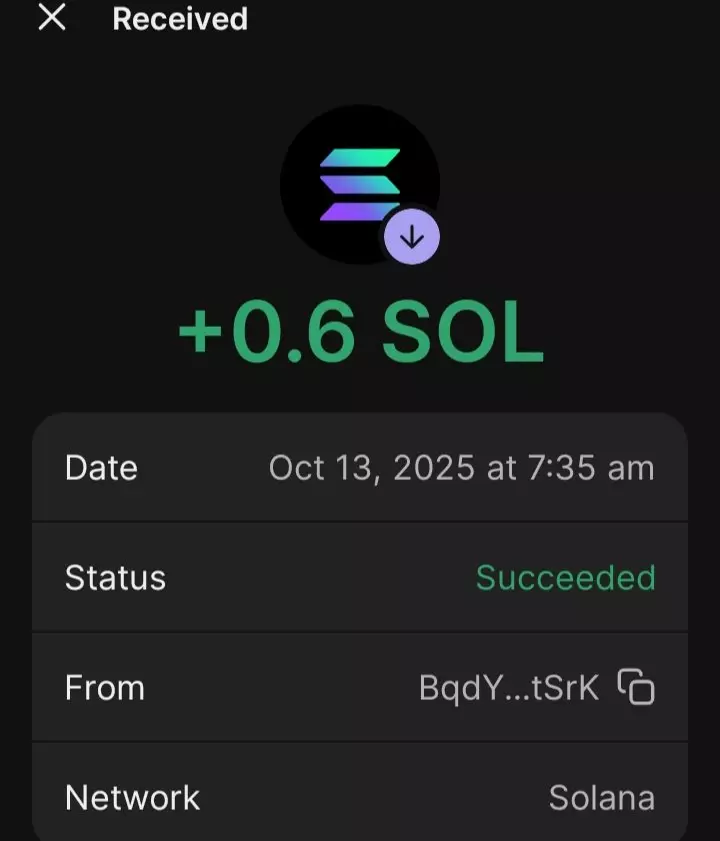Tap the purple received arrow badge
The height and width of the screenshot is (841, 720).
pos(412,237)
